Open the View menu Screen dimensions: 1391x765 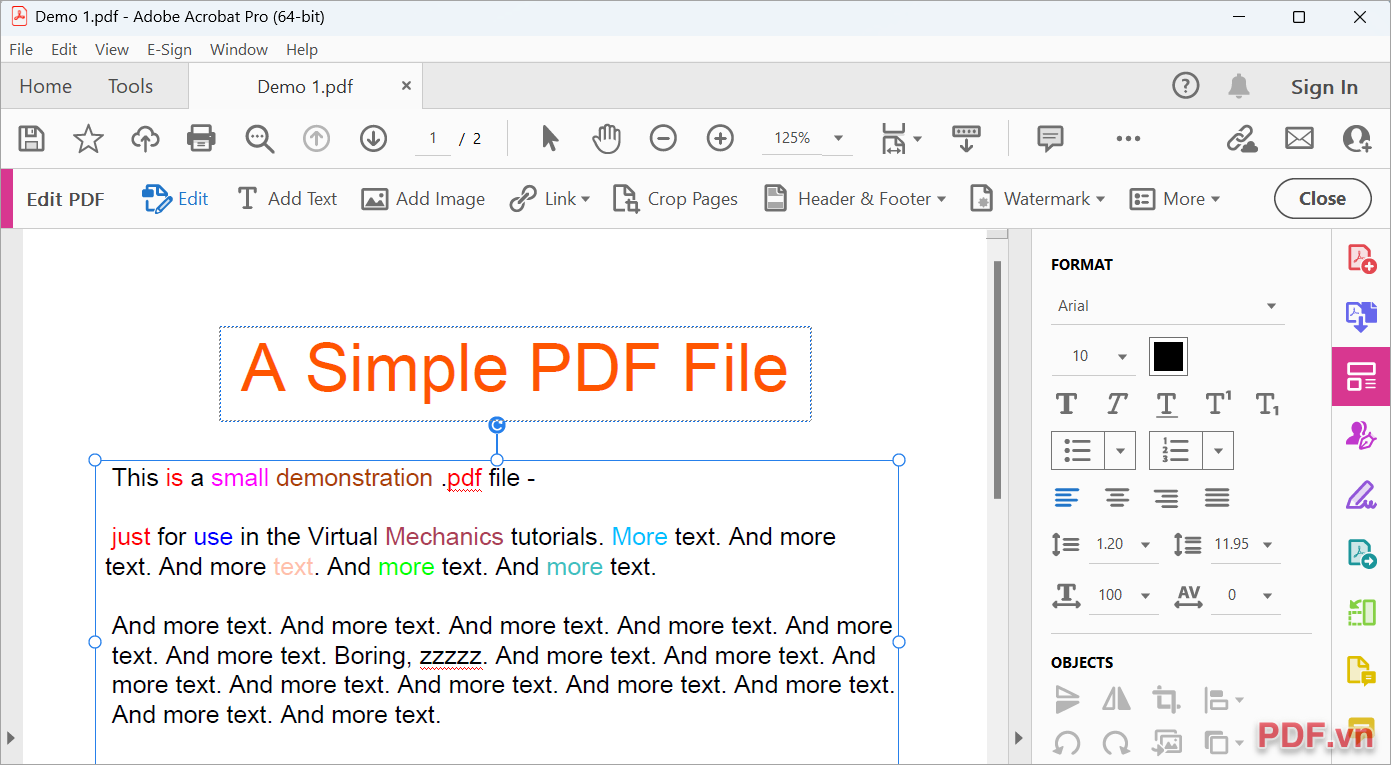[112, 49]
